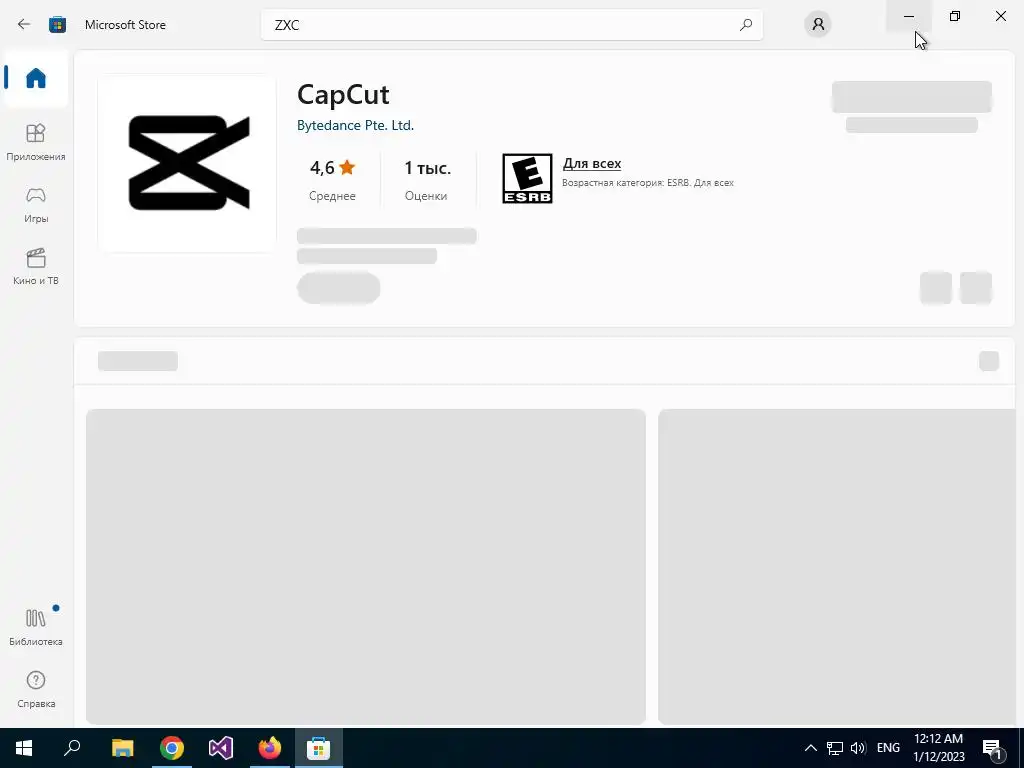Minimize the Microsoft Store window

909,16
